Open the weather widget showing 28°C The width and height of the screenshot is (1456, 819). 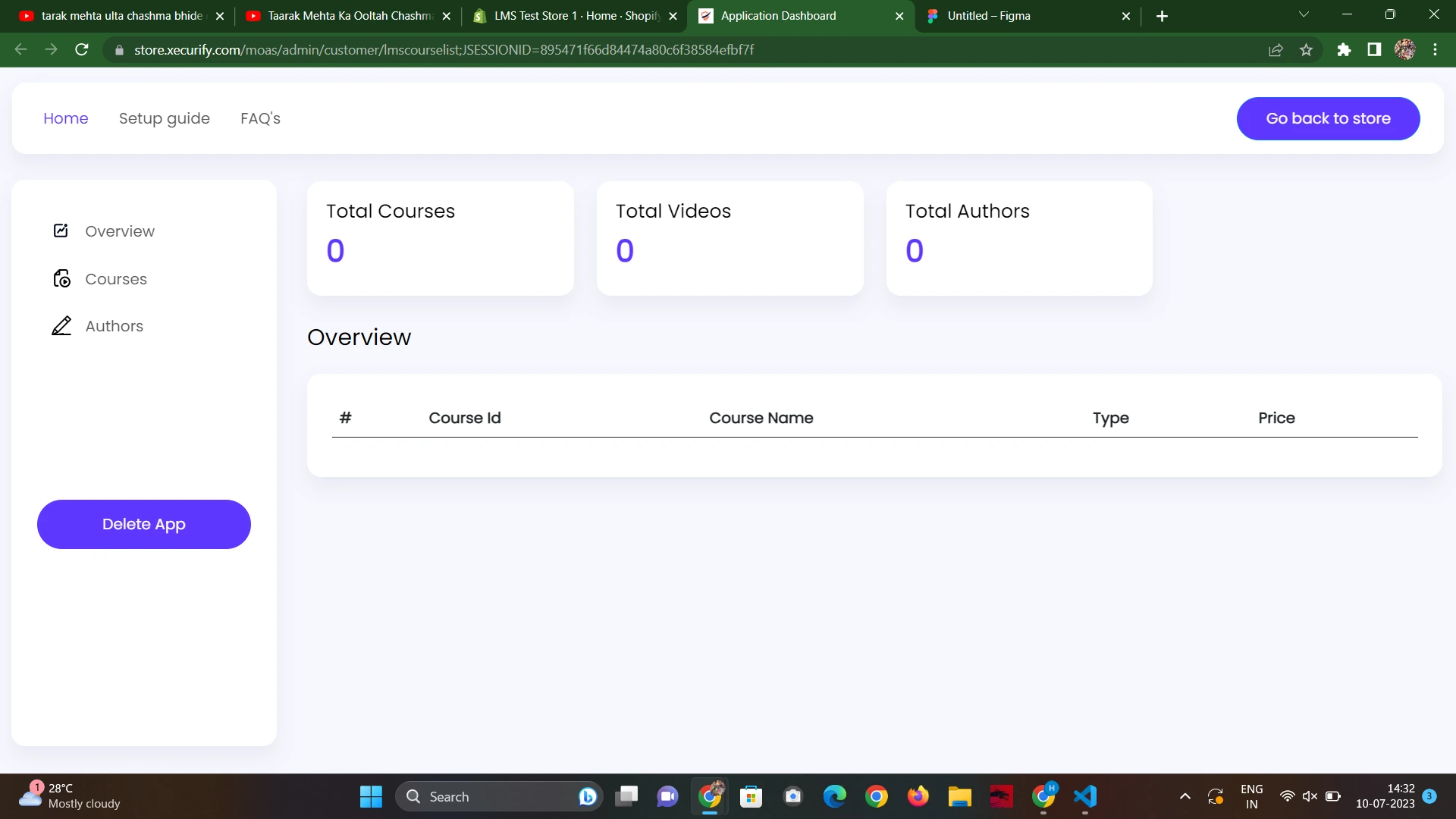pyautogui.click(x=70, y=796)
